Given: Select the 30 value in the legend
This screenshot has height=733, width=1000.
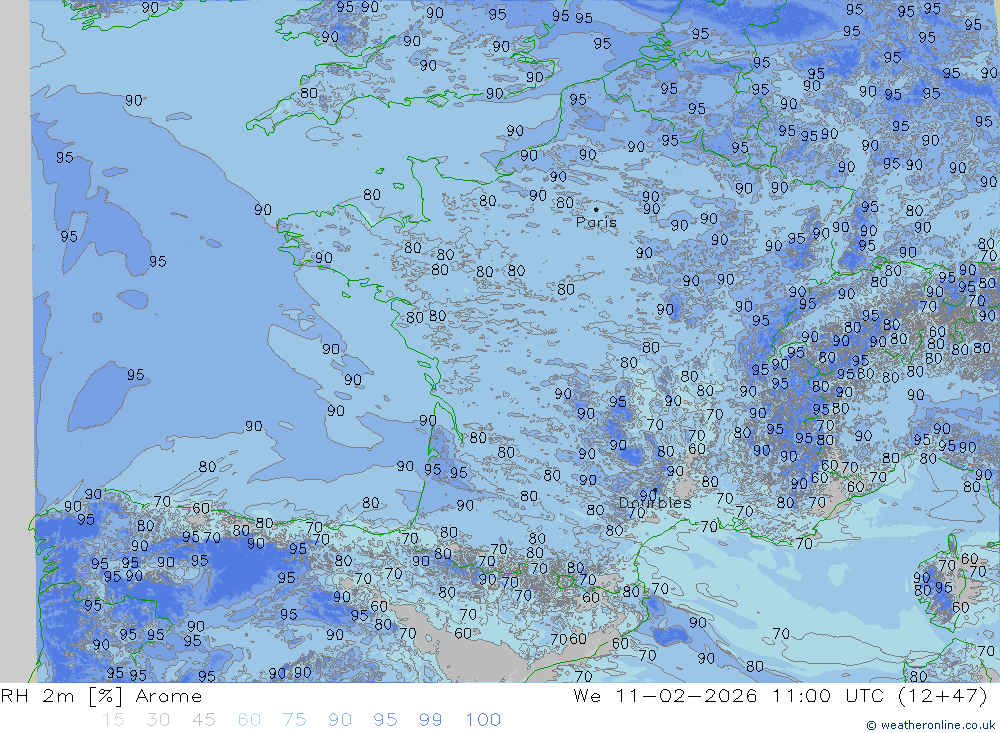Looking at the screenshot, I should [158, 720].
